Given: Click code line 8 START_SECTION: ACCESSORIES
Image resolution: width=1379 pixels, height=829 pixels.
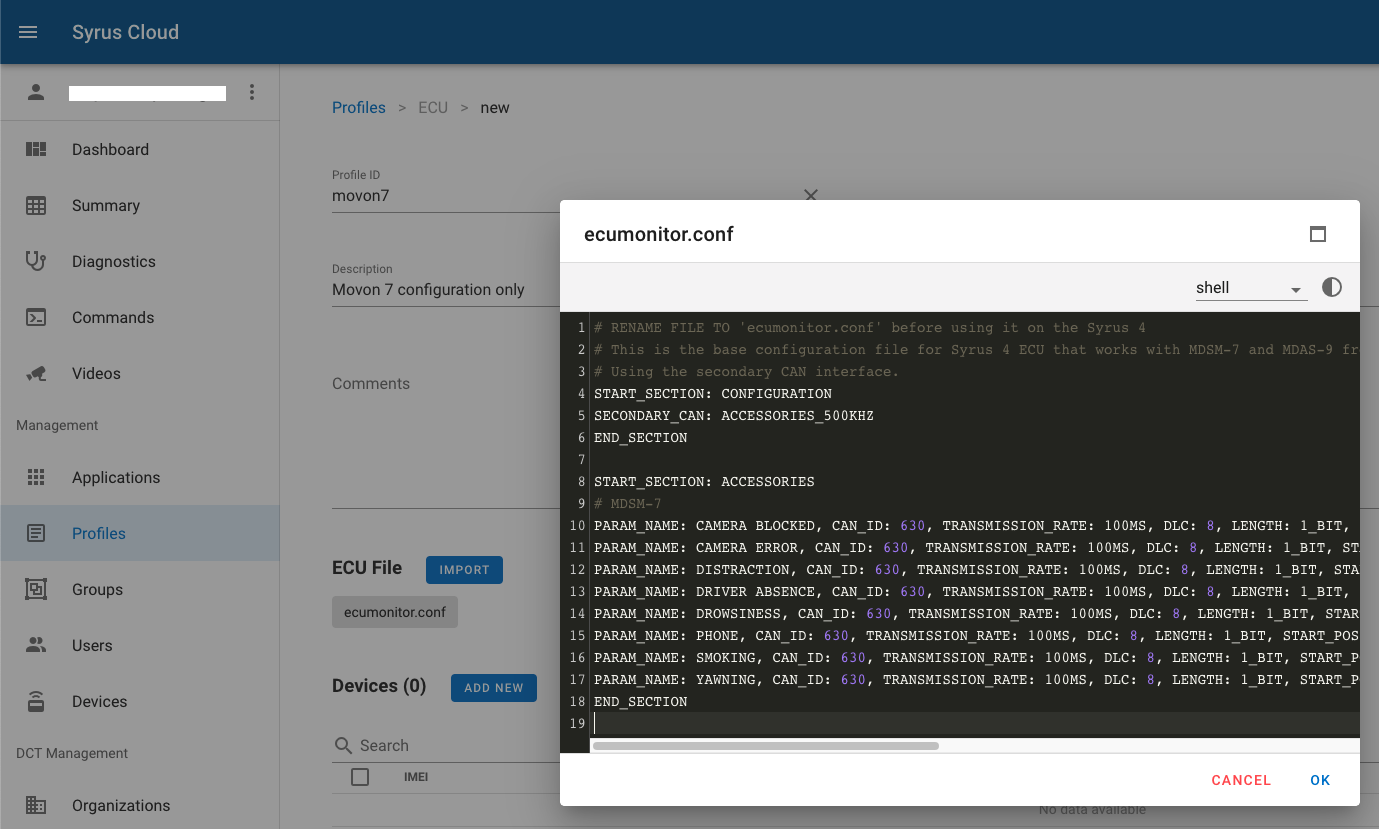Looking at the screenshot, I should click(x=704, y=481).
